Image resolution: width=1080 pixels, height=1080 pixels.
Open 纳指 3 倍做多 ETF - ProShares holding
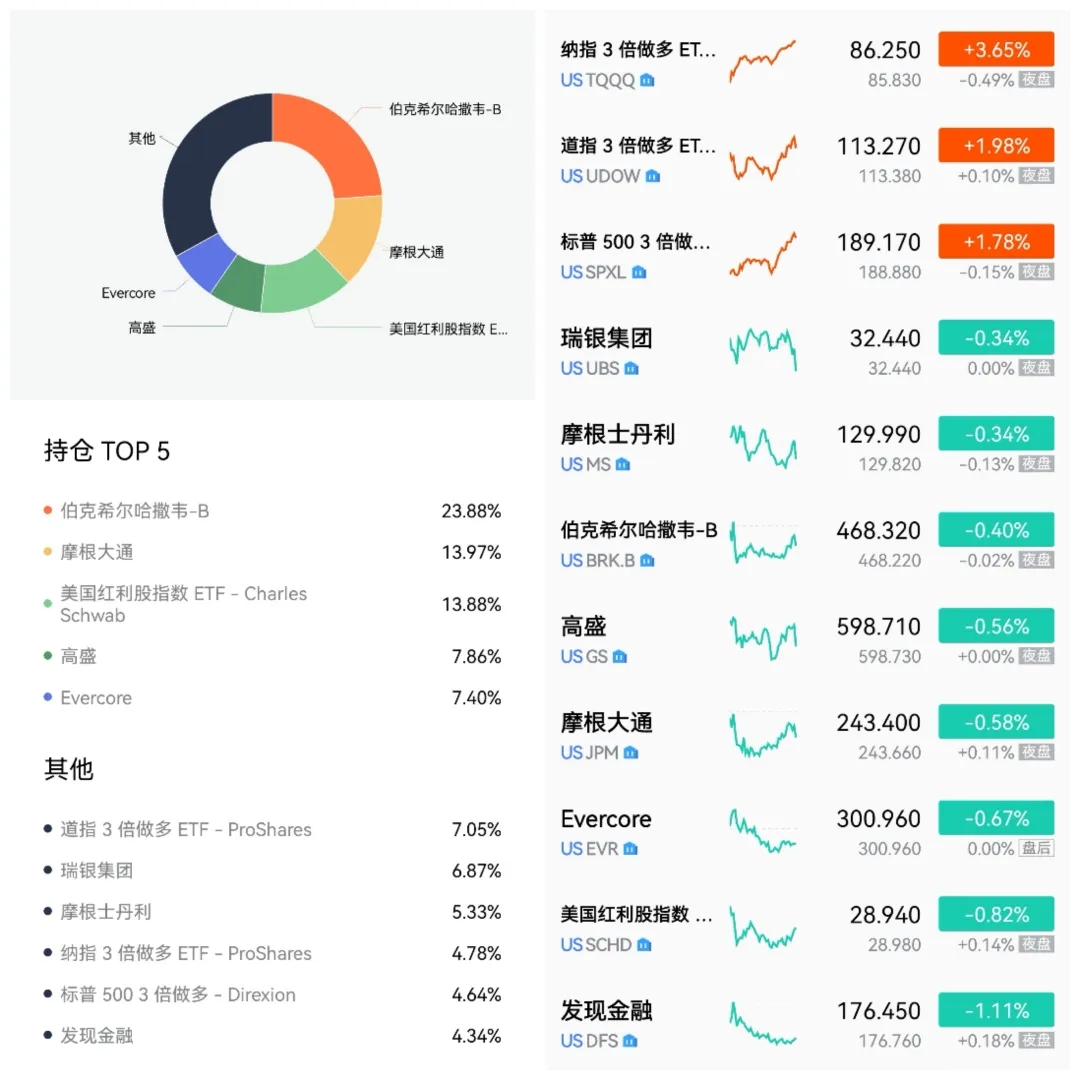click(272, 953)
